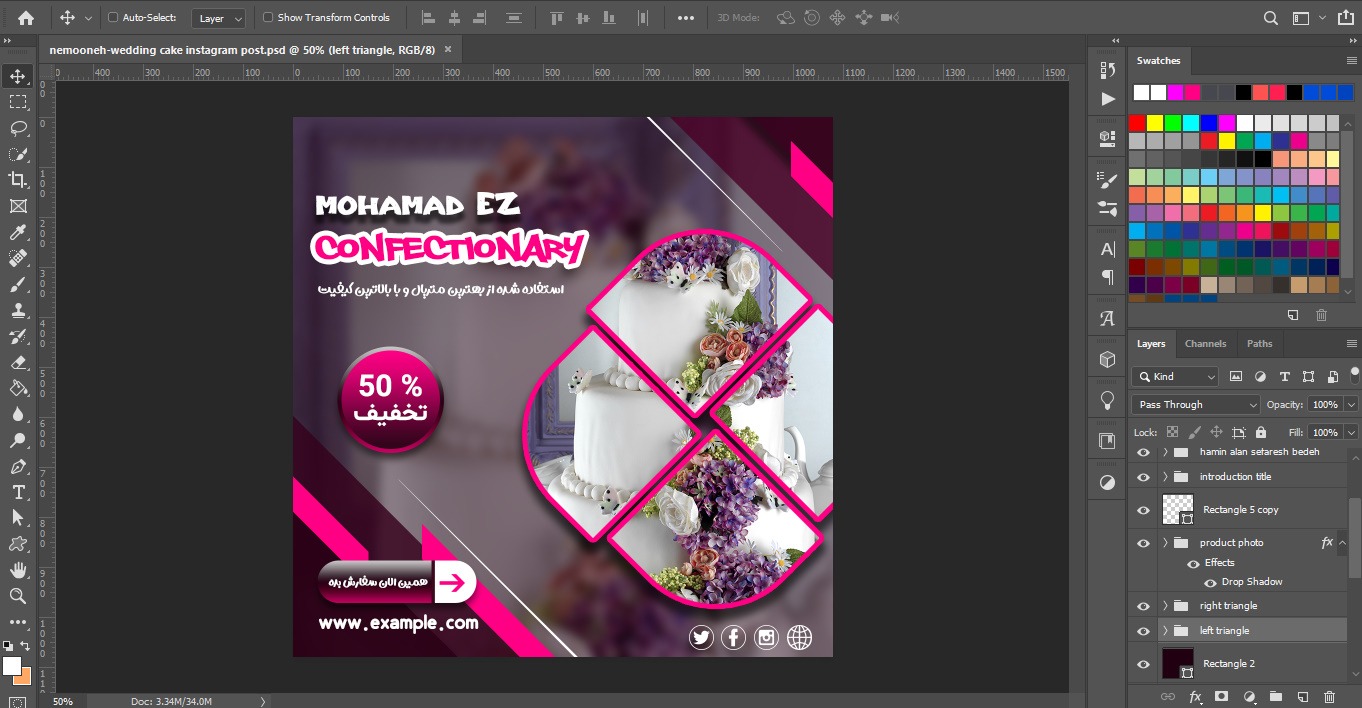Viewport: 1362px width, 708px height.
Task: Pick the Lasso tool
Action: pos(18,128)
